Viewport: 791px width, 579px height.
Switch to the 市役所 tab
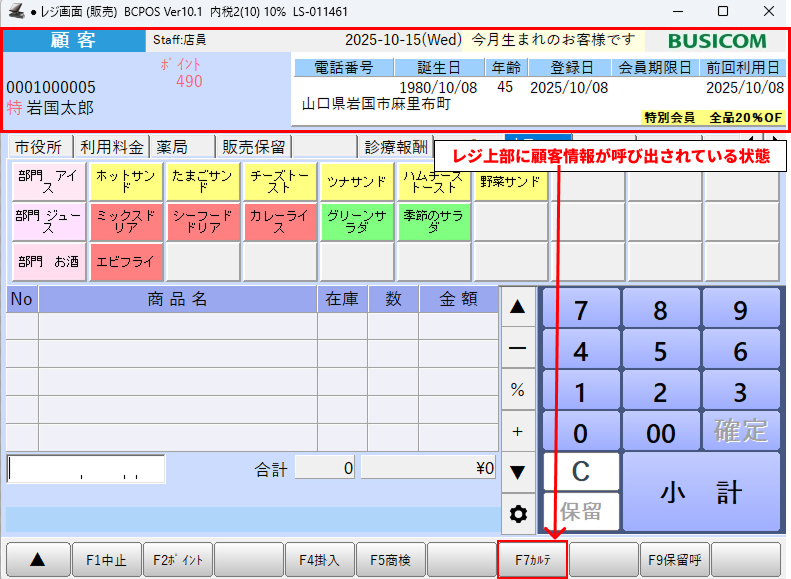click(x=38, y=147)
